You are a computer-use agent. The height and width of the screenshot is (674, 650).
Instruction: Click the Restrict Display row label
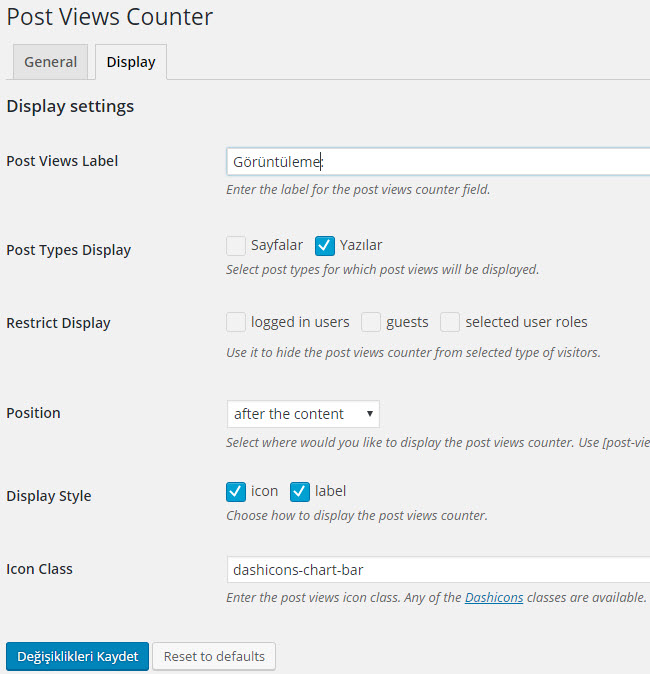[x=58, y=323]
